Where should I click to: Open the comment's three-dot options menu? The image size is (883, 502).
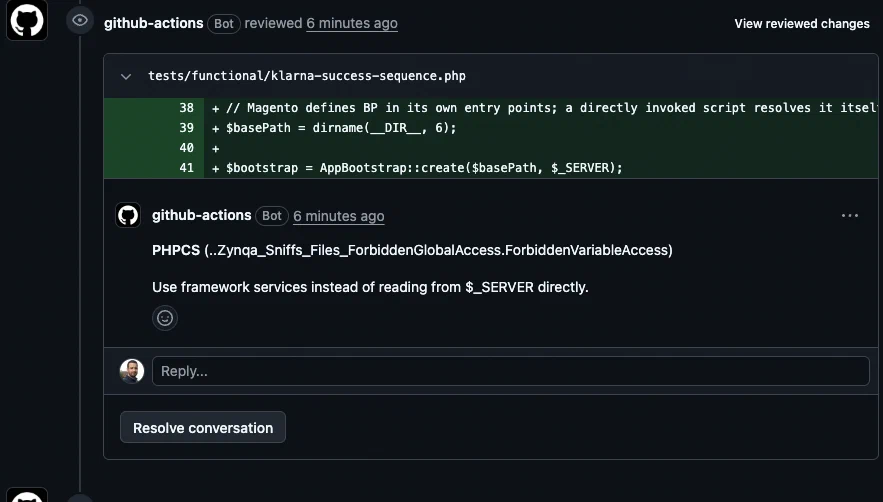850,216
